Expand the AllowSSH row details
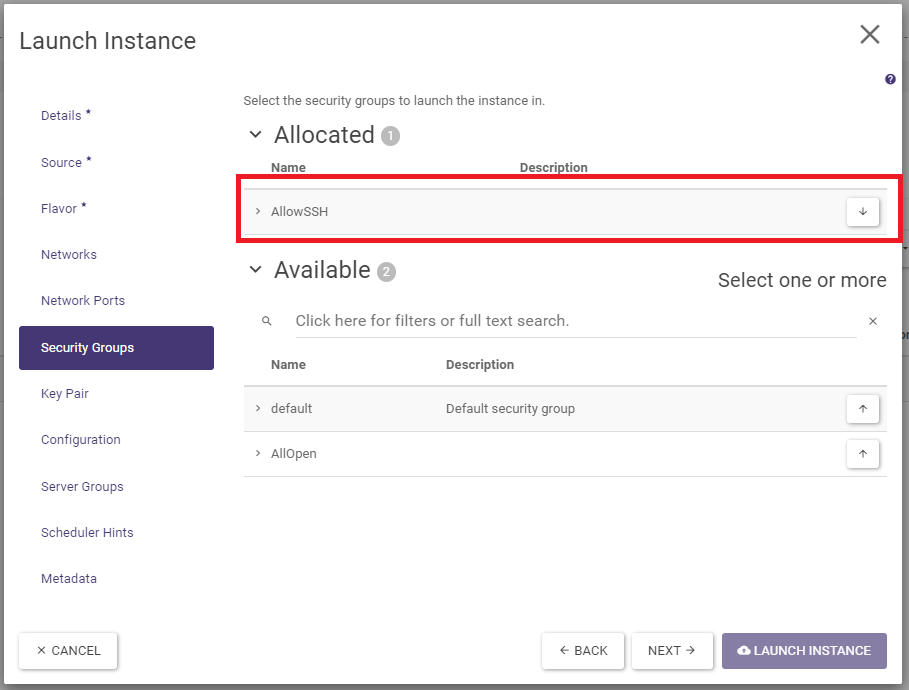909x690 pixels. (258, 212)
